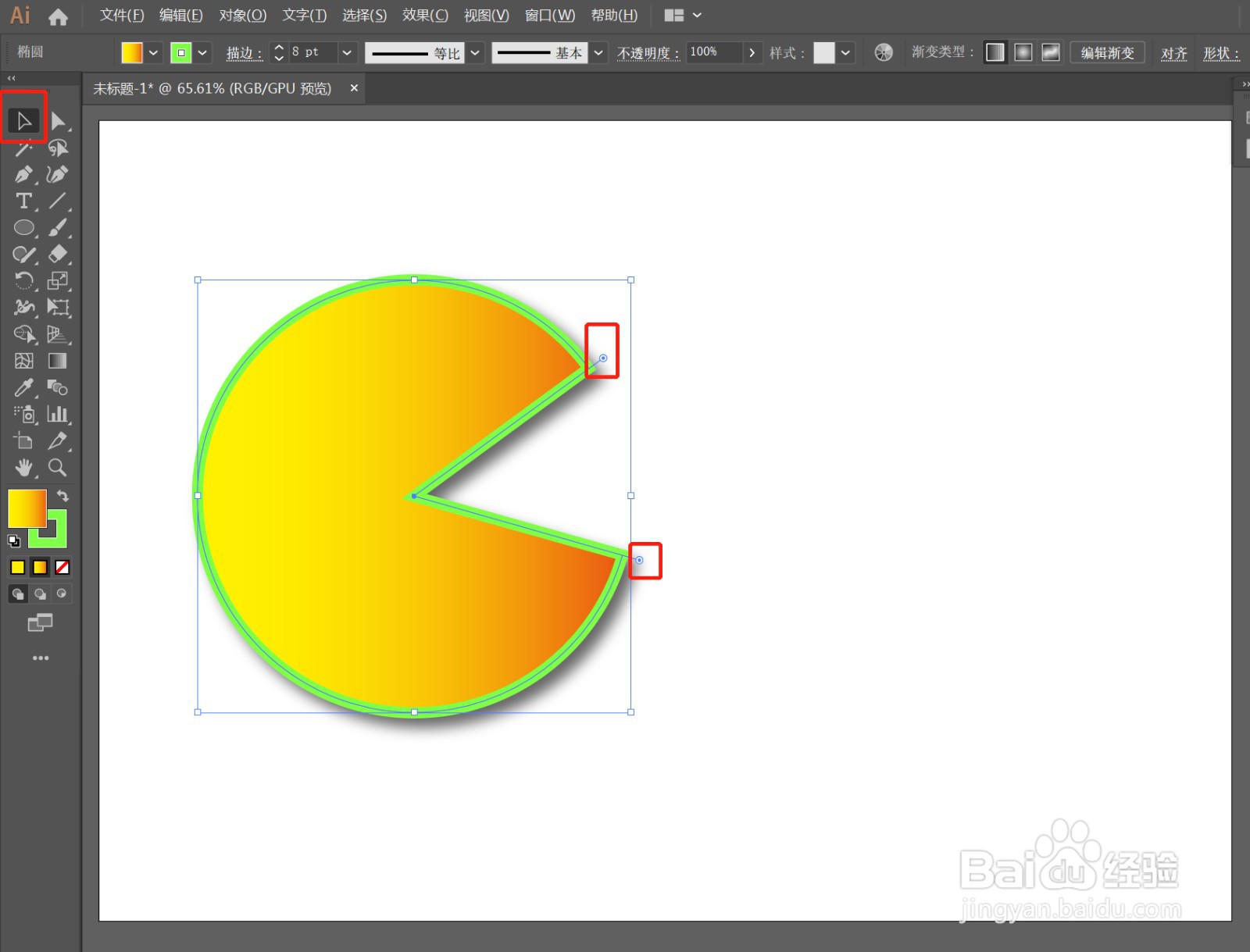The width and height of the screenshot is (1250, 952).
Task: Apply None fill mode button
Action: (62, 567)
